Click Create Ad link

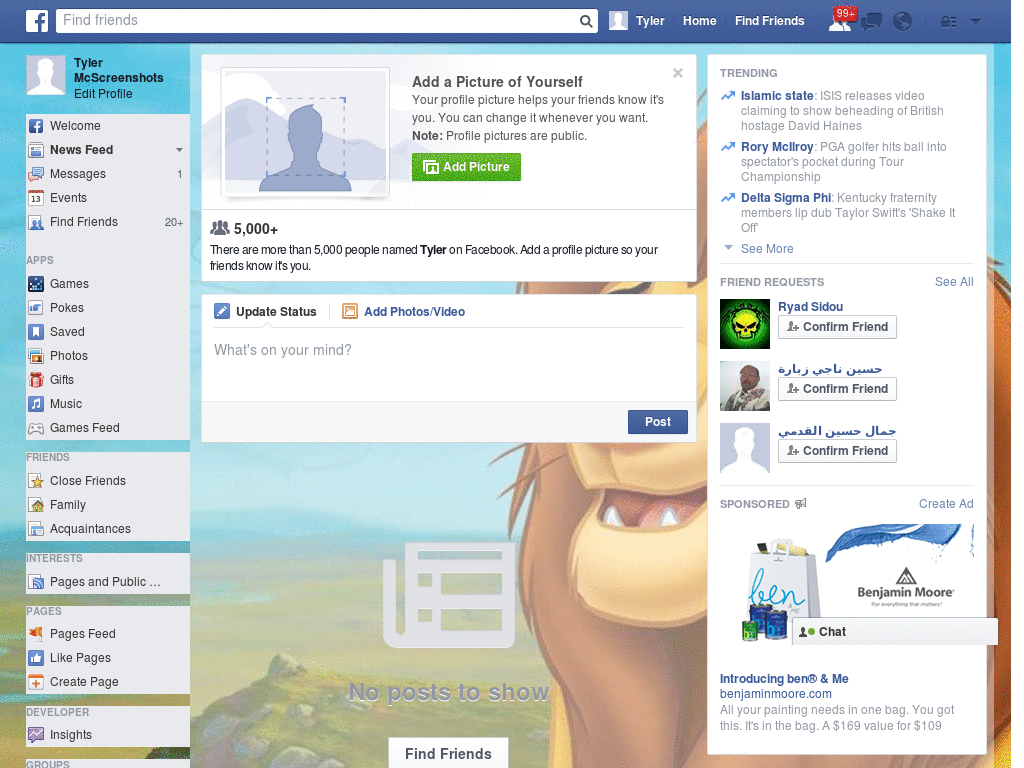point(946,504)
